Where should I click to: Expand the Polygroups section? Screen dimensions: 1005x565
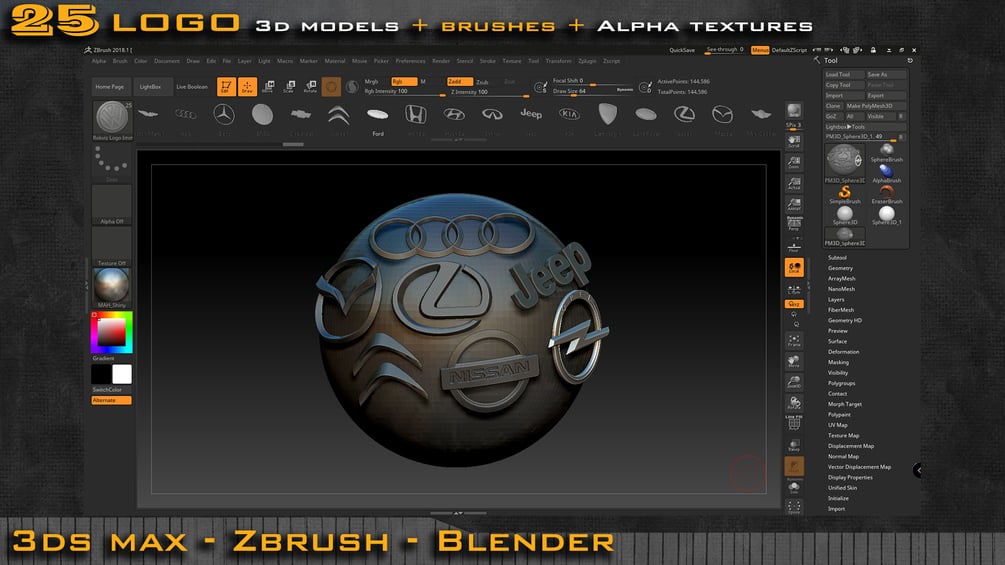842,383
